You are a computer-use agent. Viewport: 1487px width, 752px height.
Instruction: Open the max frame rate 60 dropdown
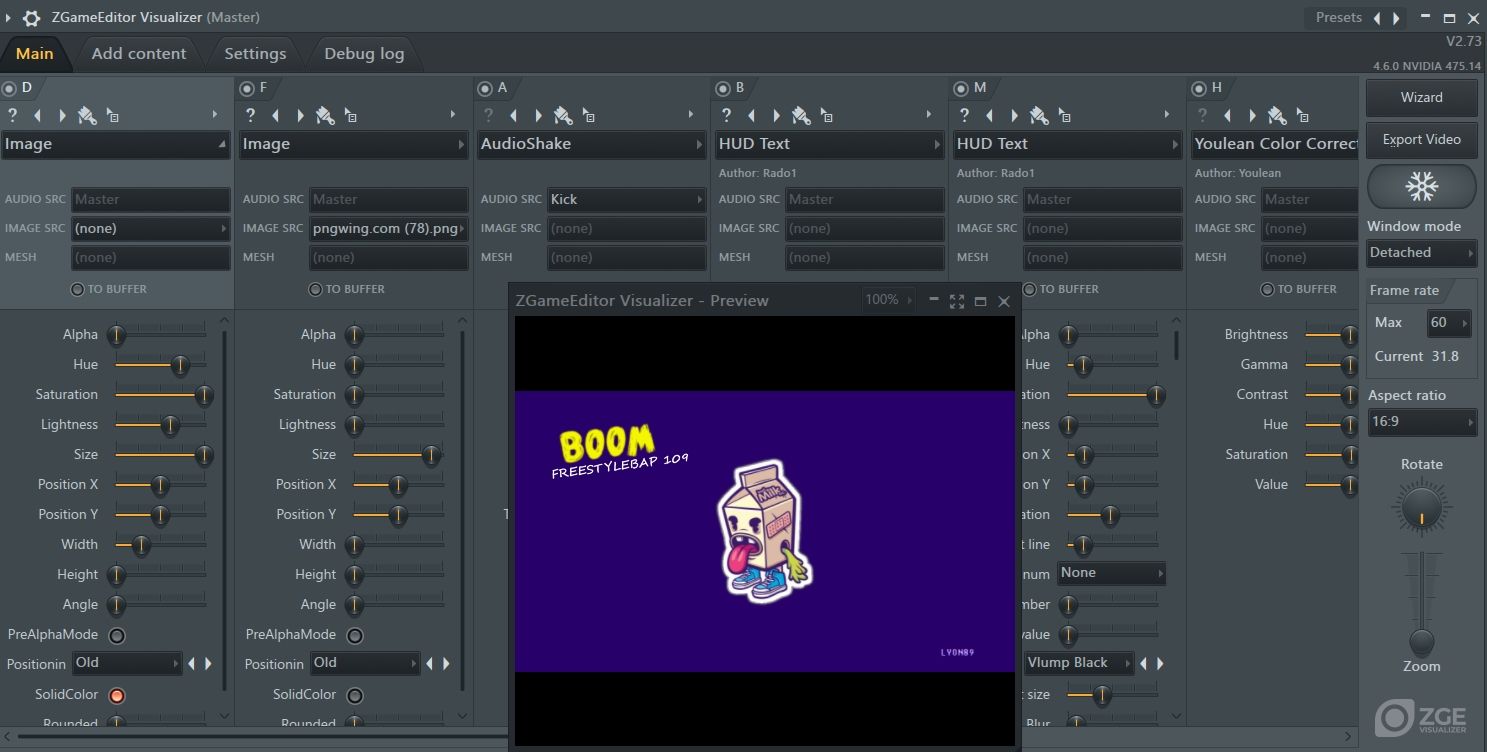click(1448, 323)
